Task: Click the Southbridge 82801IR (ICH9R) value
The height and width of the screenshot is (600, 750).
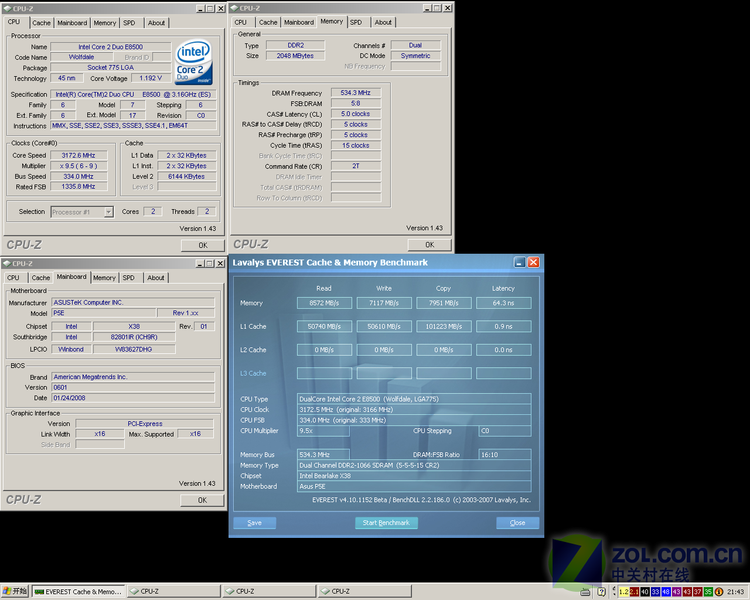Action: [134, 337]
